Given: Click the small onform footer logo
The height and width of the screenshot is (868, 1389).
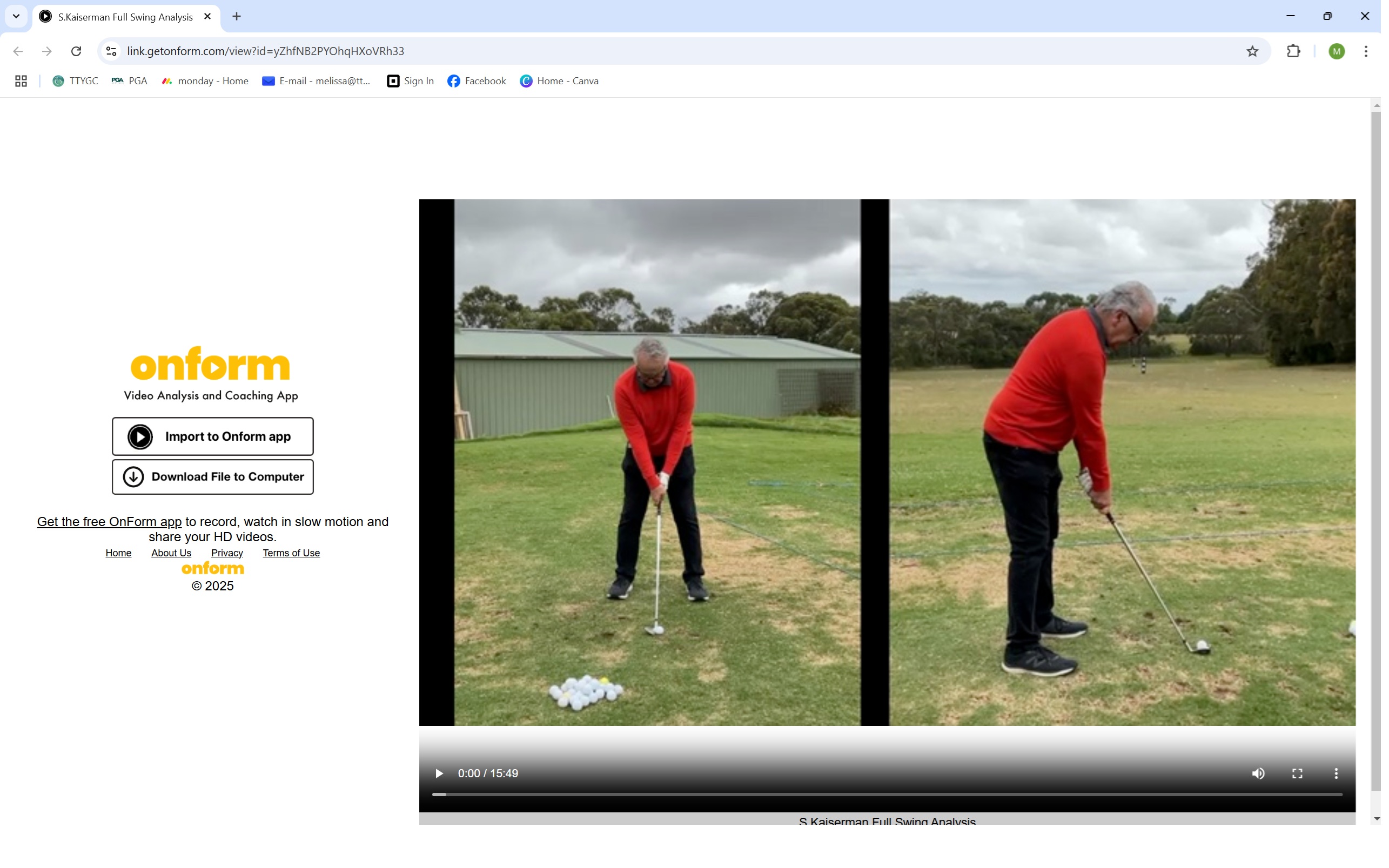Looking at the screenshot, I should click(x=212, y=568).
